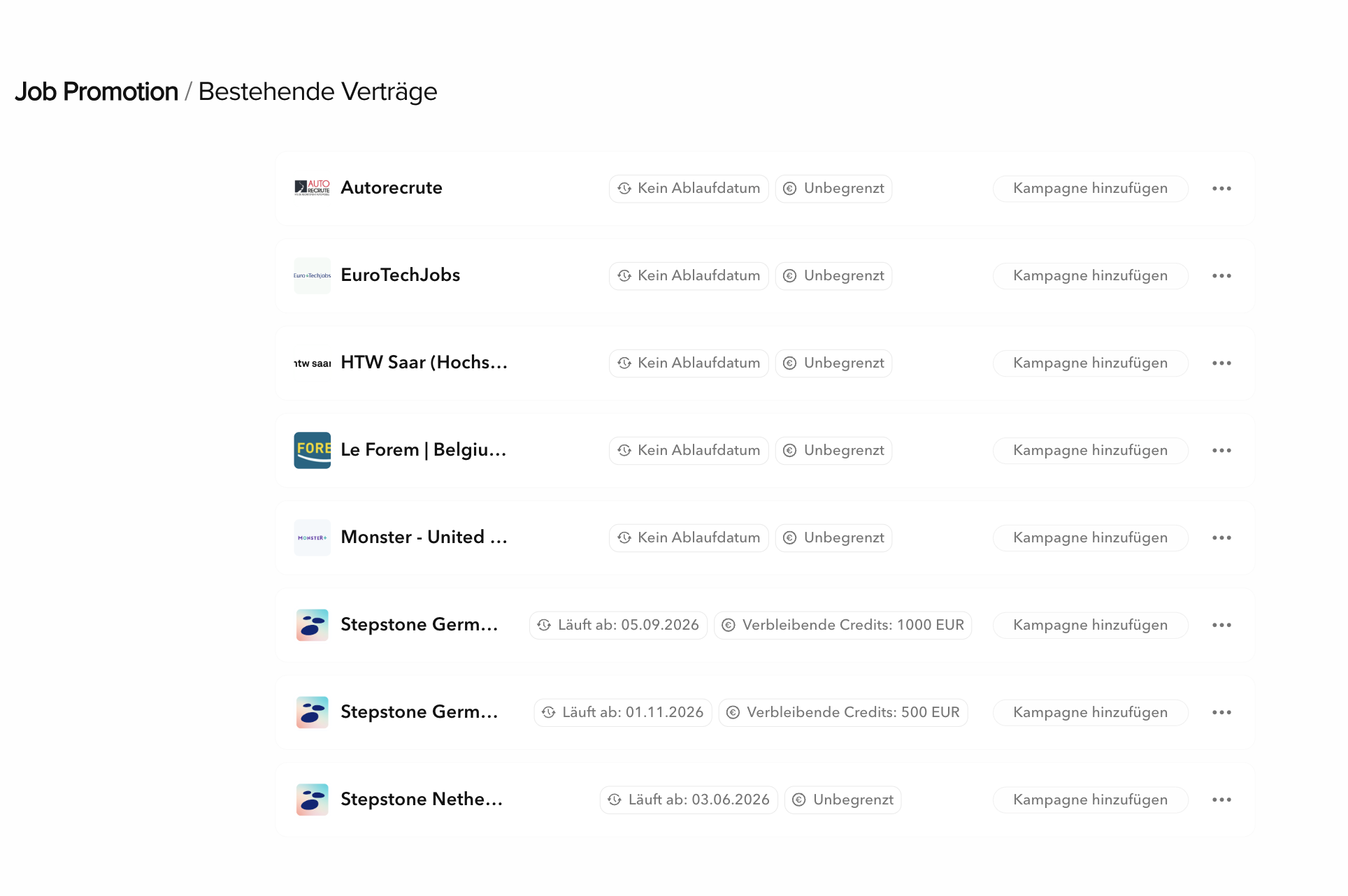Viewport: 1348px width, 896px height.
Task: Go back to Job Promotion breadcrumb
Action: [96, 92]
